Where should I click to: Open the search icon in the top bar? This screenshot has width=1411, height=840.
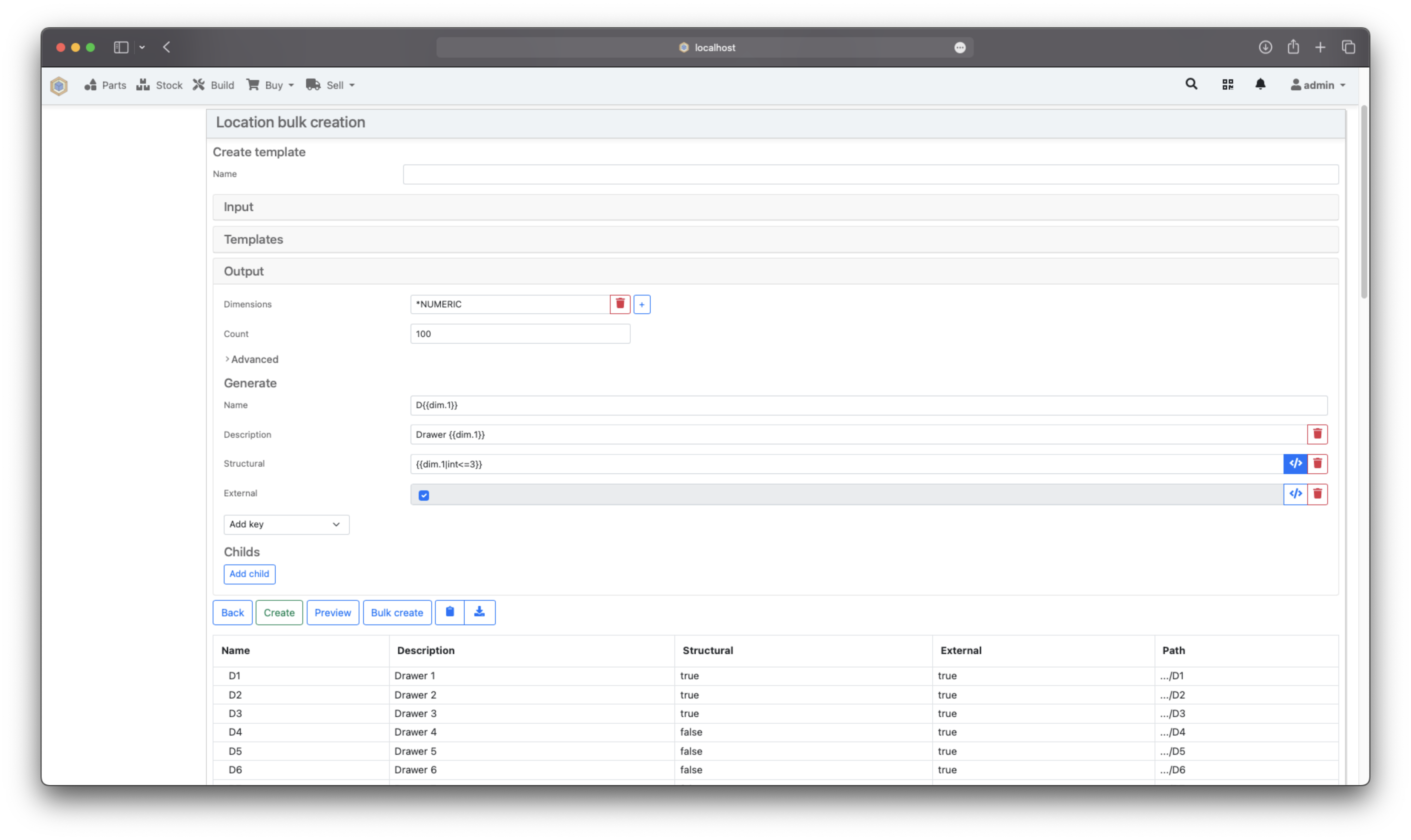(1191, 84)
